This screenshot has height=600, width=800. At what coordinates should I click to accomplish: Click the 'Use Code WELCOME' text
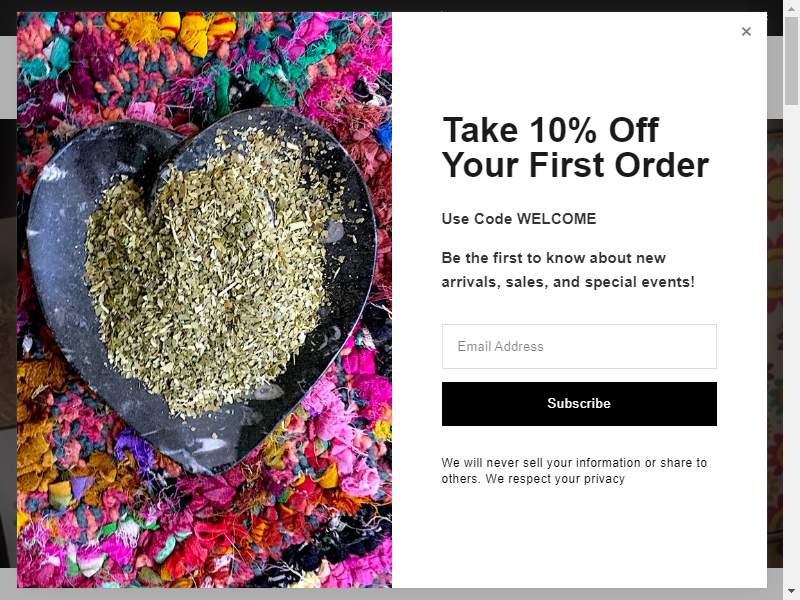click(518, 219)
